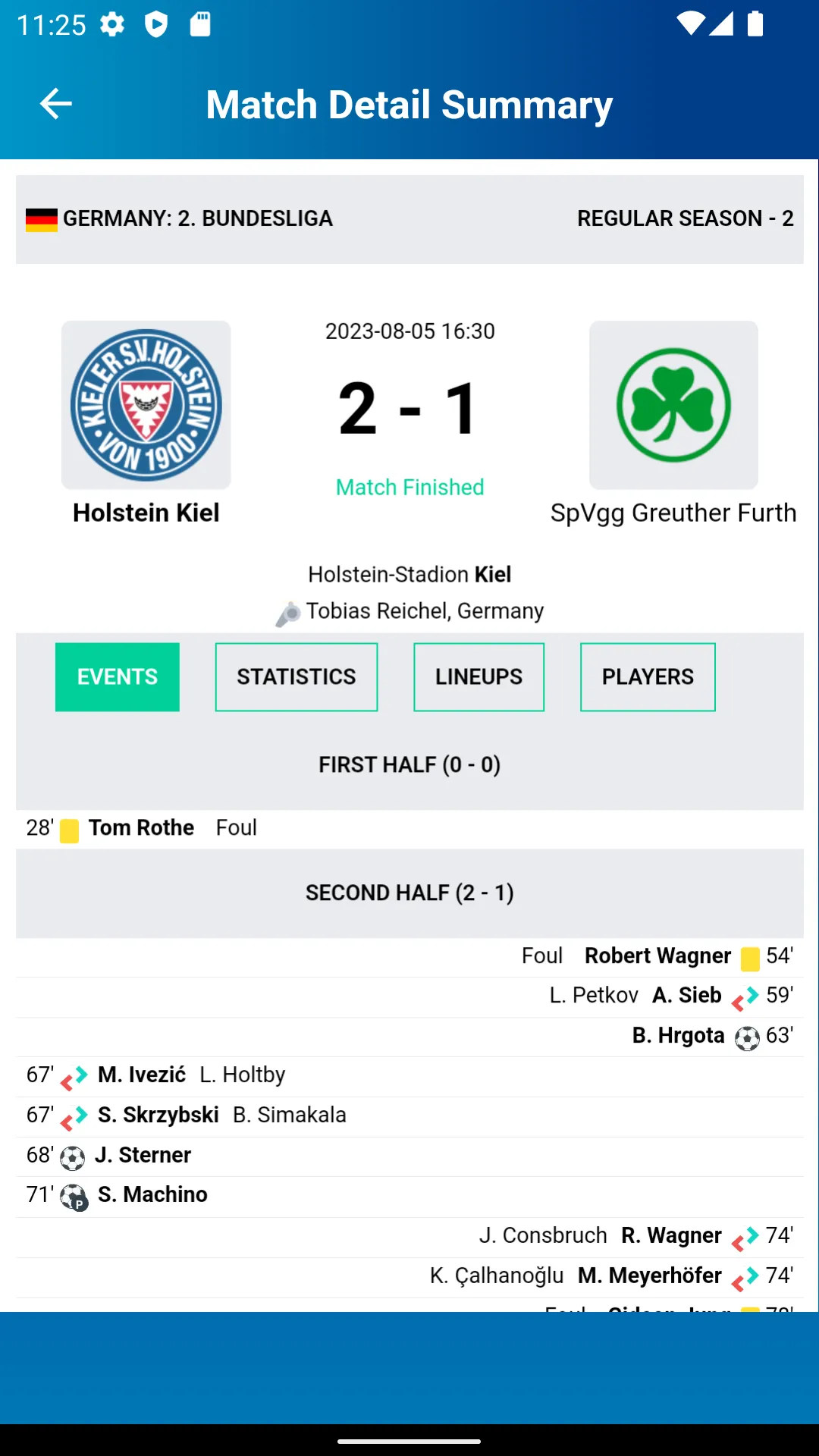Open the Holstein Kiel team logo
The height and width of the screenshot is (1456, 819).
146,405
